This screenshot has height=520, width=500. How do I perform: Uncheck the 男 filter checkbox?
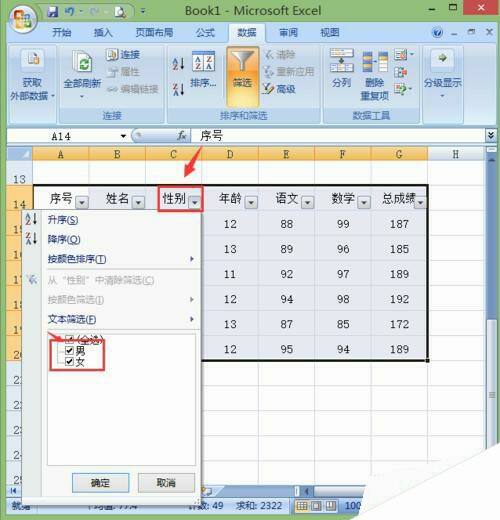[x=69, y=350]
